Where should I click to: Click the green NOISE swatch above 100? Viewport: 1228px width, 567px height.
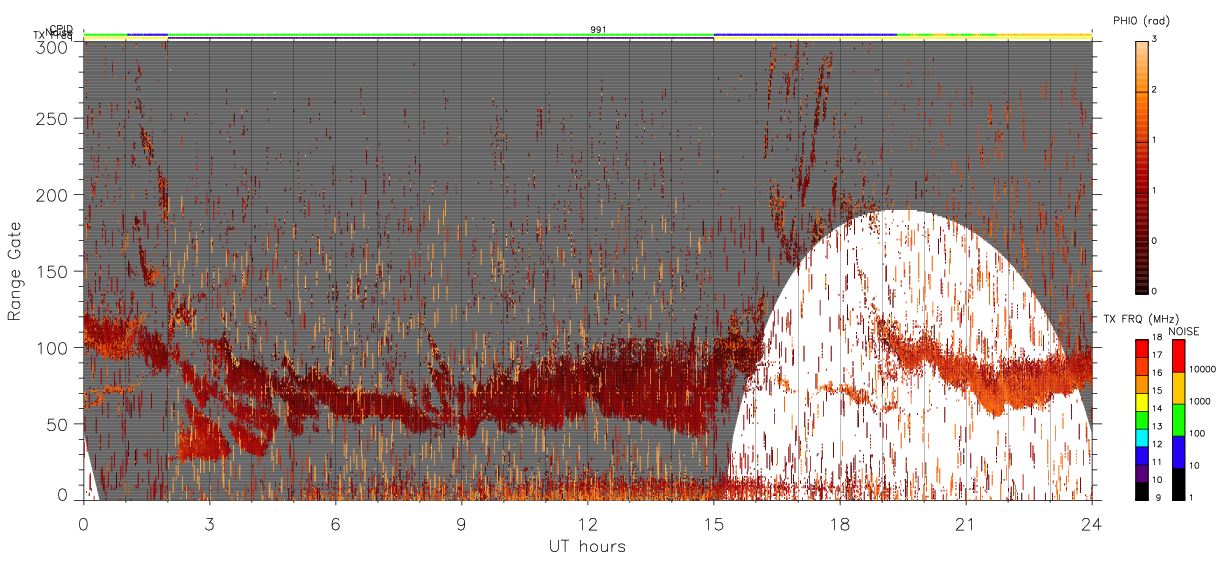point(1178,420)
